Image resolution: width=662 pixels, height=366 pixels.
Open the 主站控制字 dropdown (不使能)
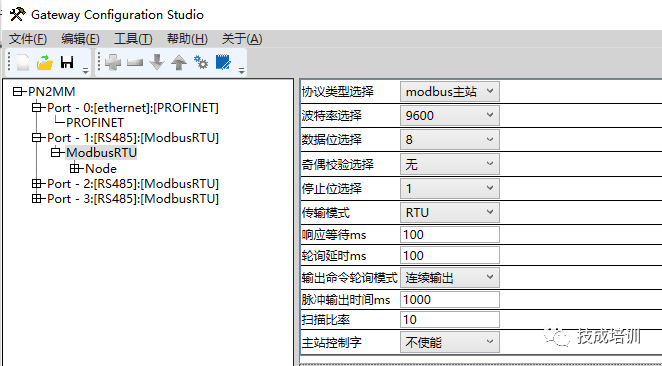tap(450, 342)
